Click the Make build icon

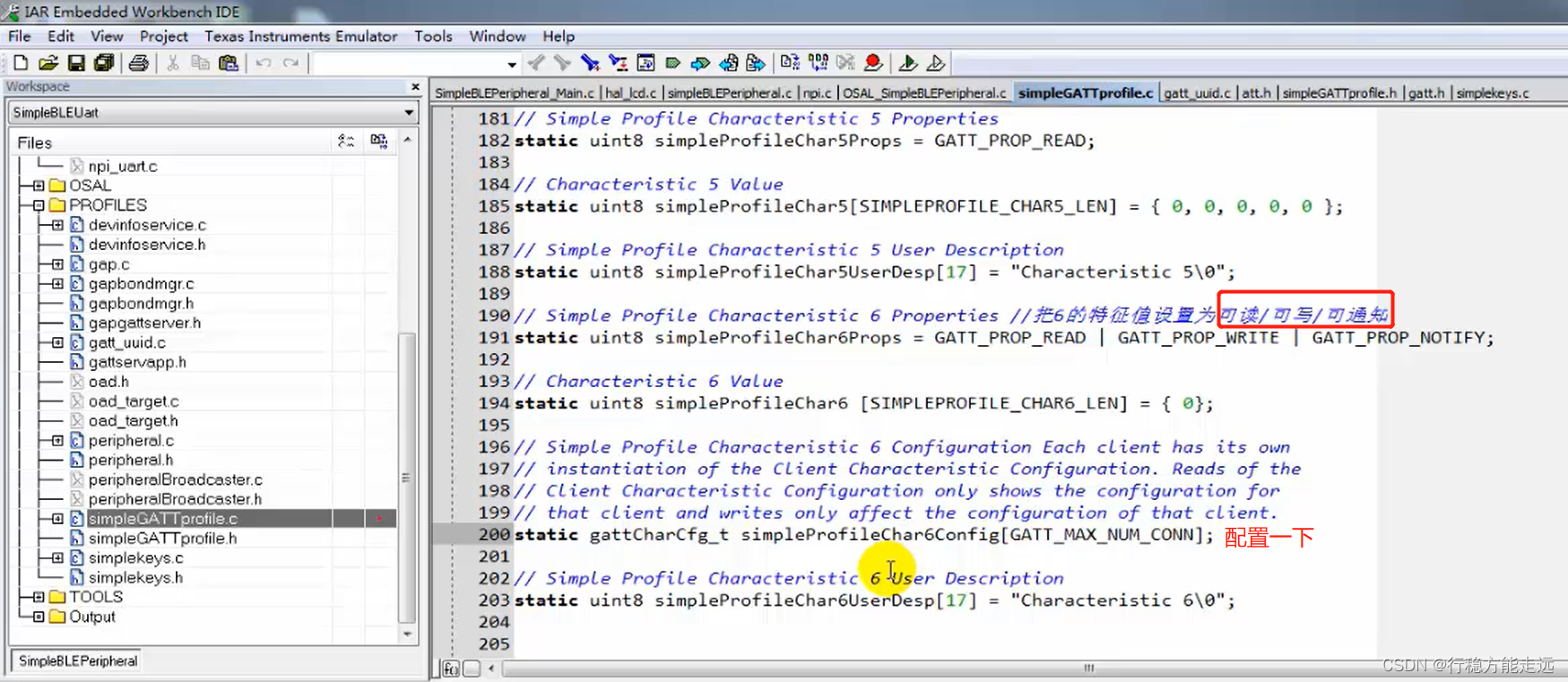point(818,63)
